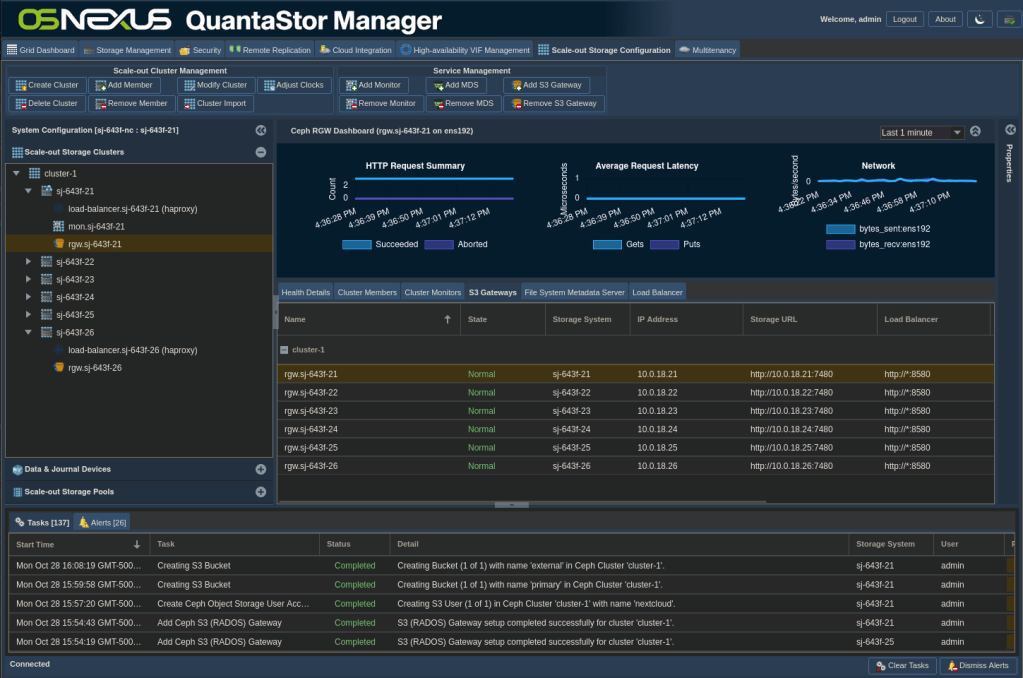Open the Alerts [26] tab

tap(103, 522)
